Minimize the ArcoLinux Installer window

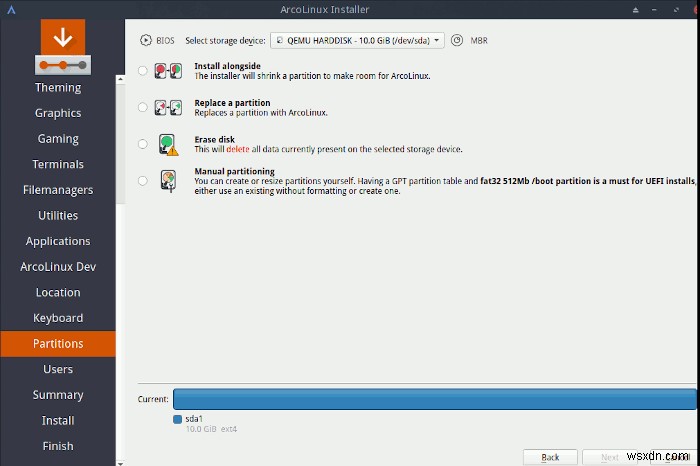pyautogui.click(x=654, y=10)
